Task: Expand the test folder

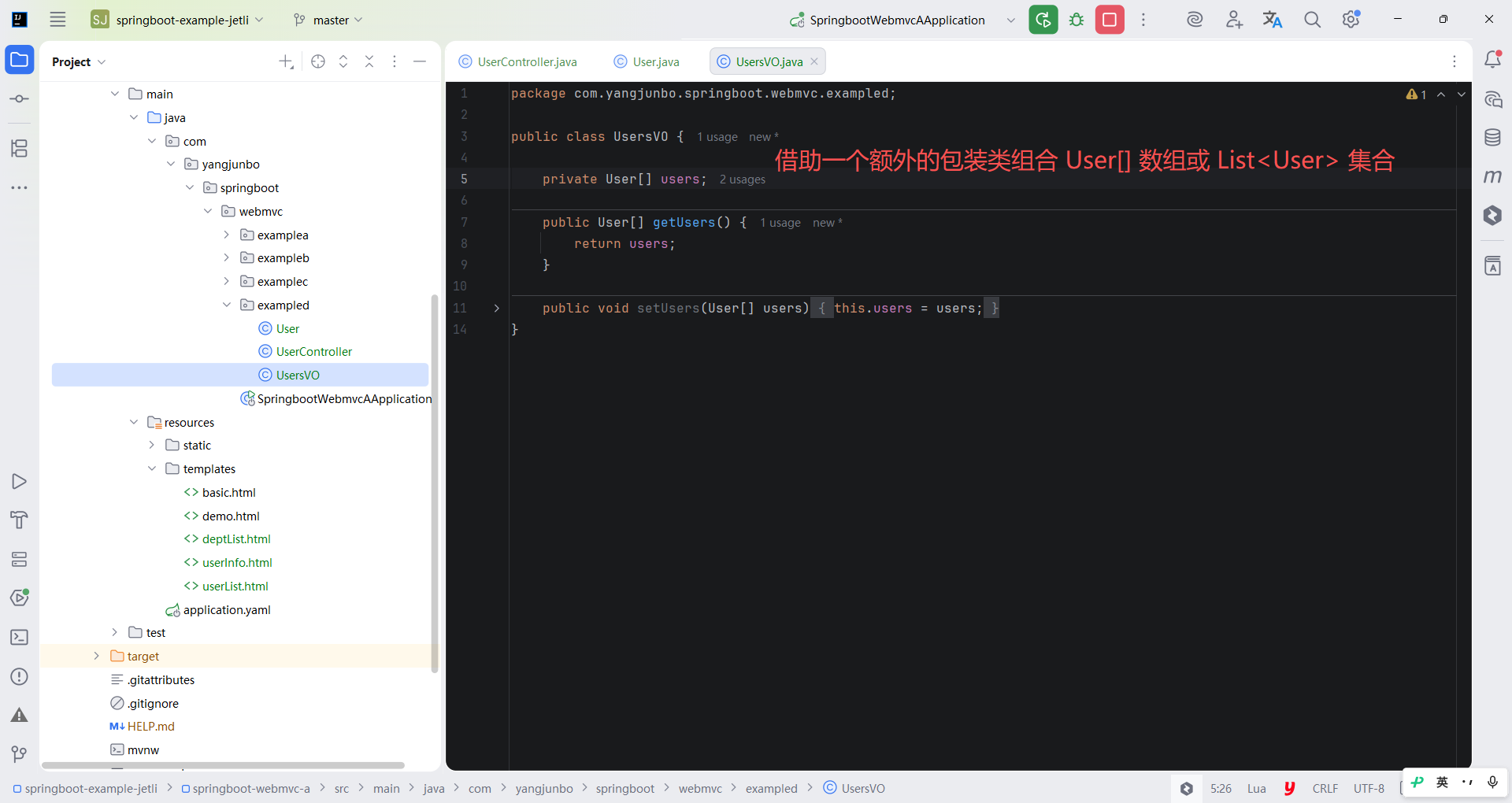Action: tap(115, 632)
